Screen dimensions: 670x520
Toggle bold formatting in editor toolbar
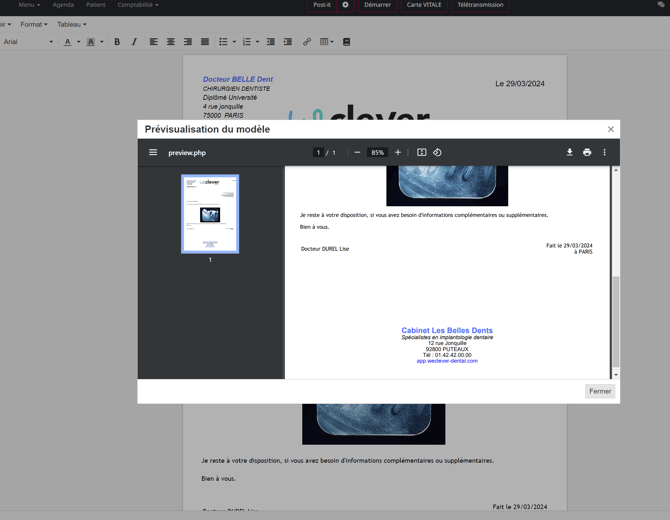(117, 42)
